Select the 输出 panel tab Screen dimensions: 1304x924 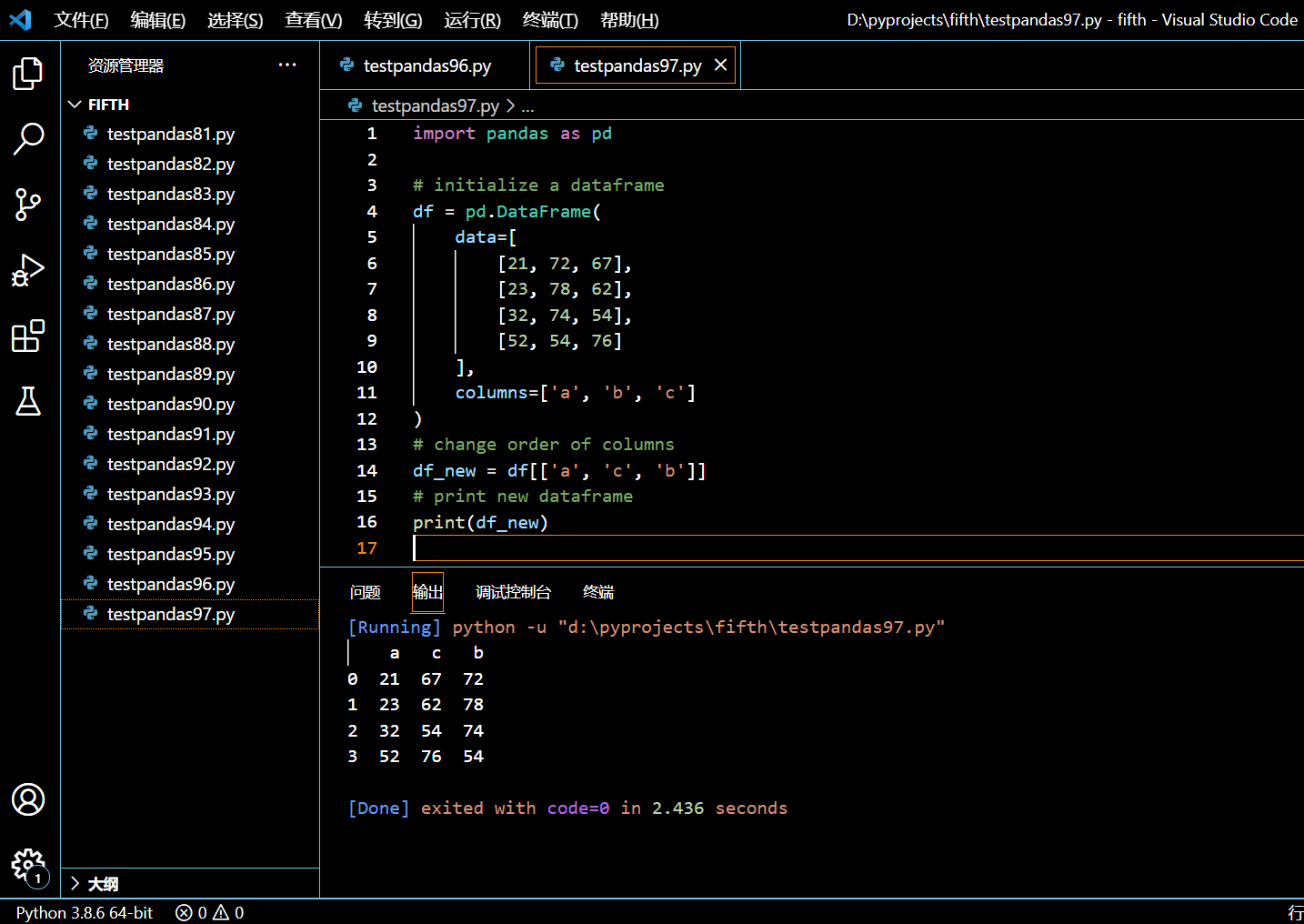(427, 592)
